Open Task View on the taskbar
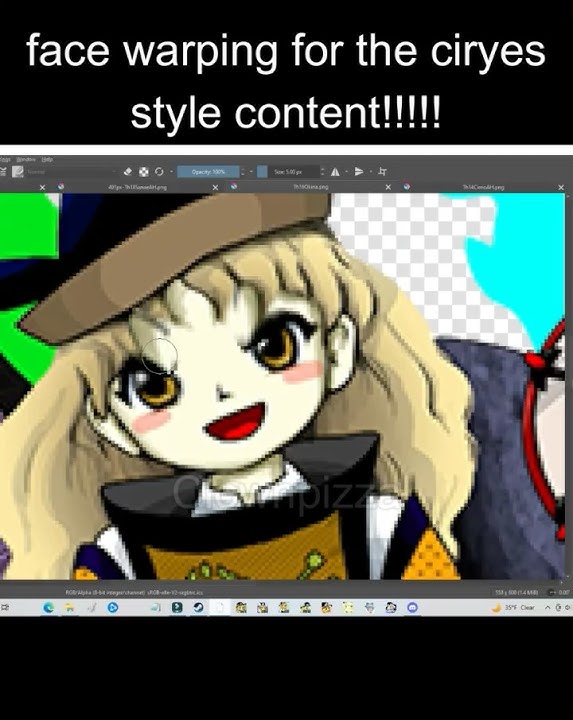This screenshot has height=720, width=573. coord(5,608)
